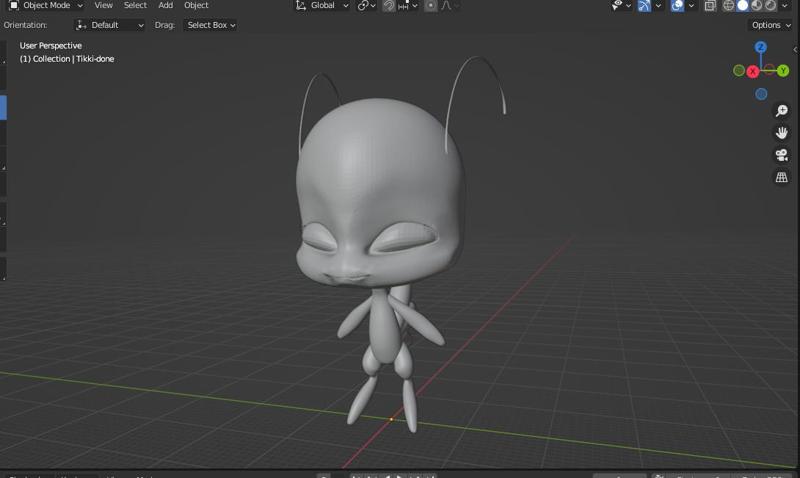Switch to wireframe viewport shading
The width and height of the screenshot is (800, 478).
(729, 5)
